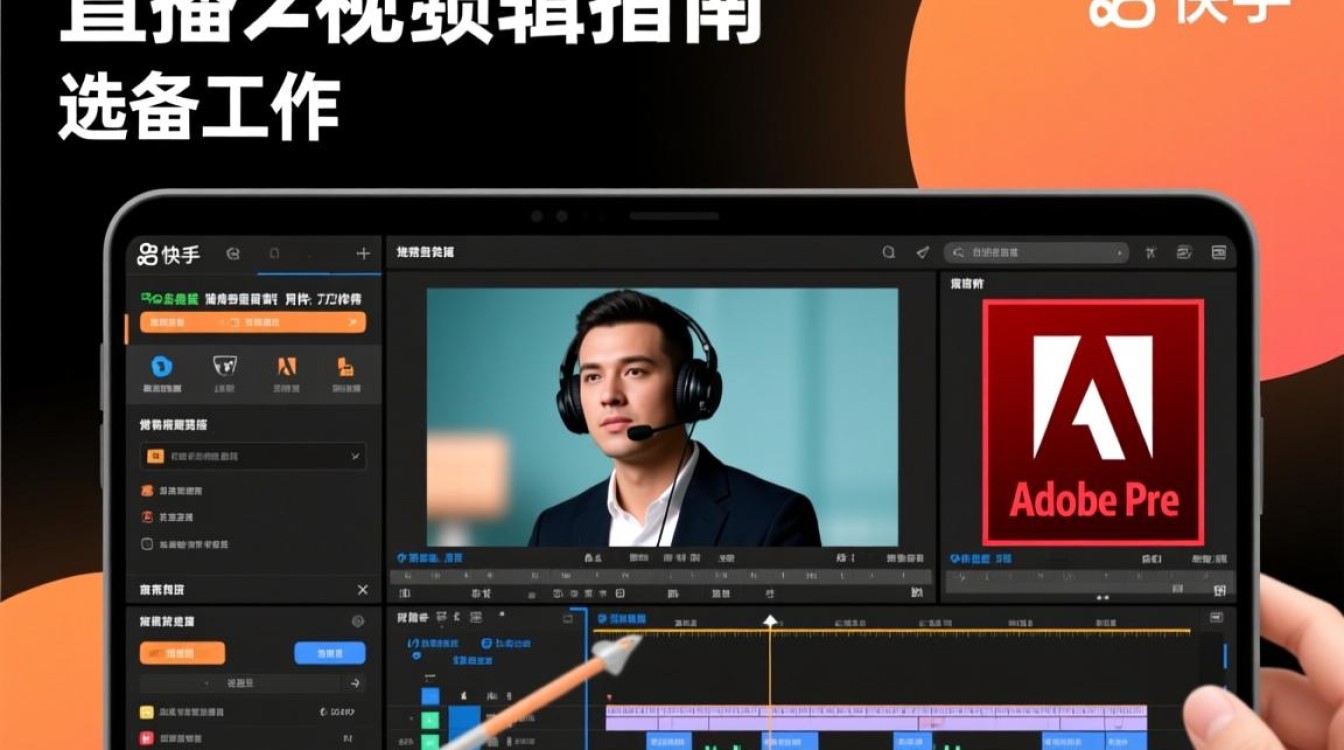Image resolution: width=1344 pixels, height=750 pixels.
Task: Select the purple clip strip on the timeline
Action: (x=876, y=717)
